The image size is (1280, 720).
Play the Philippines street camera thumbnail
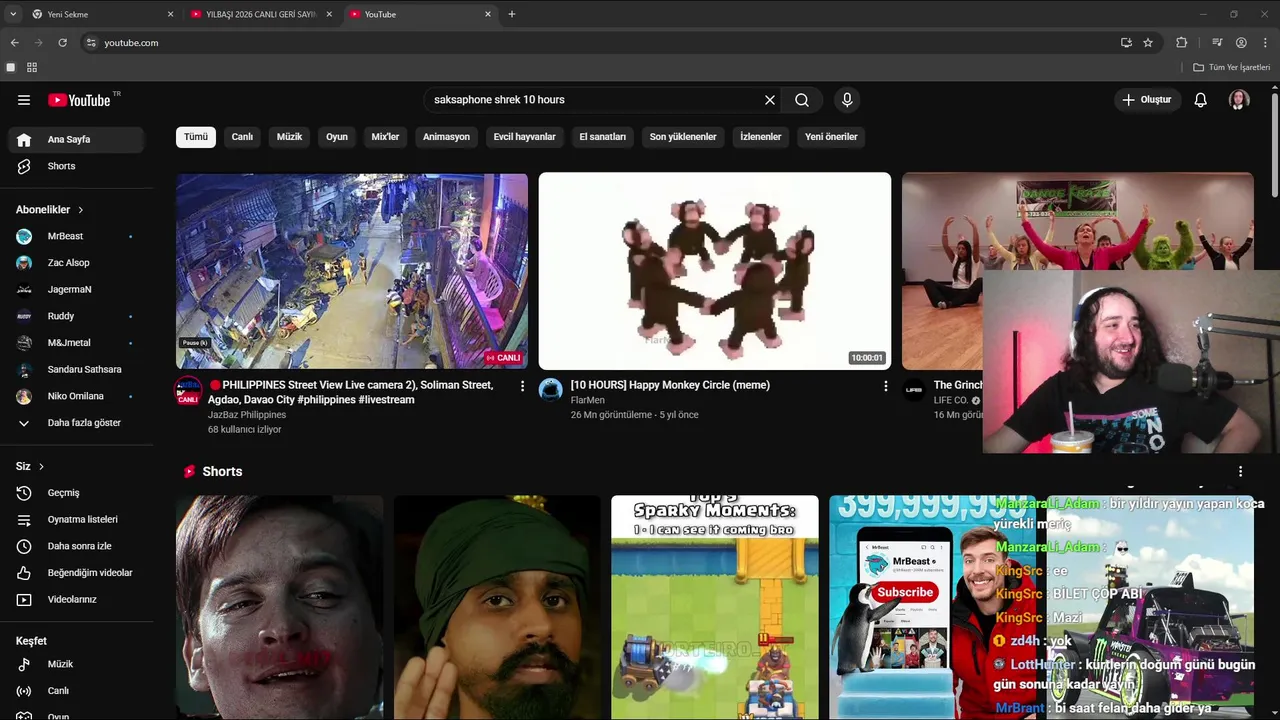[352, 271]
